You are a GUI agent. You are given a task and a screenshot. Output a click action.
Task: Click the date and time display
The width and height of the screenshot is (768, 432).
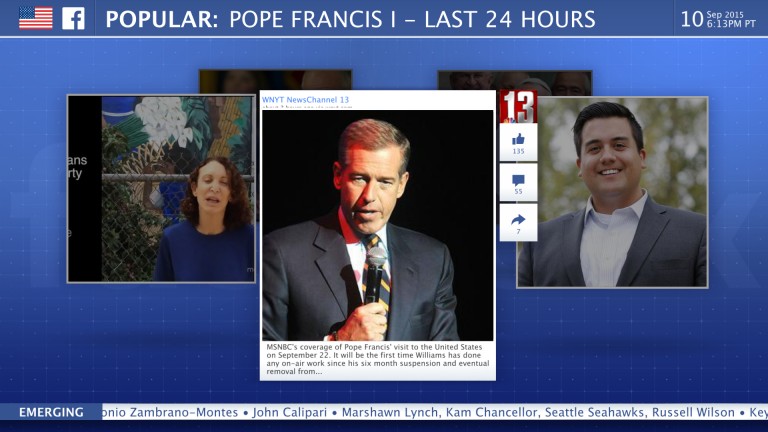pyautogui.click(x=718, y=19)
